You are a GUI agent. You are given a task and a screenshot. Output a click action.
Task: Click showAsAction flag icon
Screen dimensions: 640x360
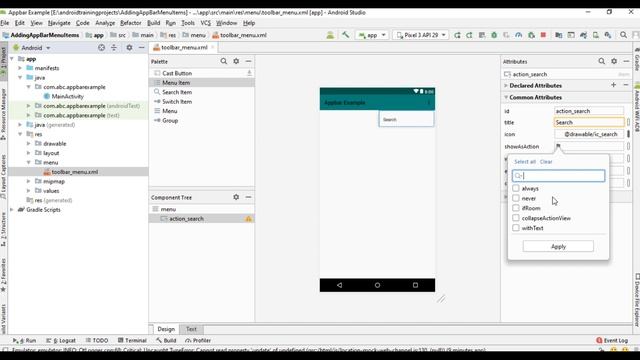(558, 146)
